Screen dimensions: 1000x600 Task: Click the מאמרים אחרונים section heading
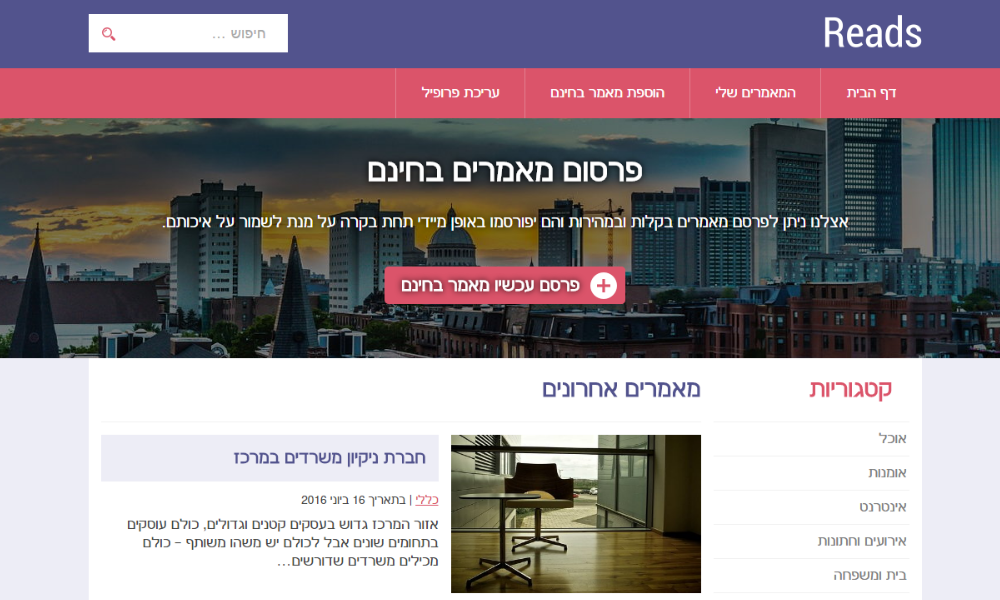pos(621,389)
